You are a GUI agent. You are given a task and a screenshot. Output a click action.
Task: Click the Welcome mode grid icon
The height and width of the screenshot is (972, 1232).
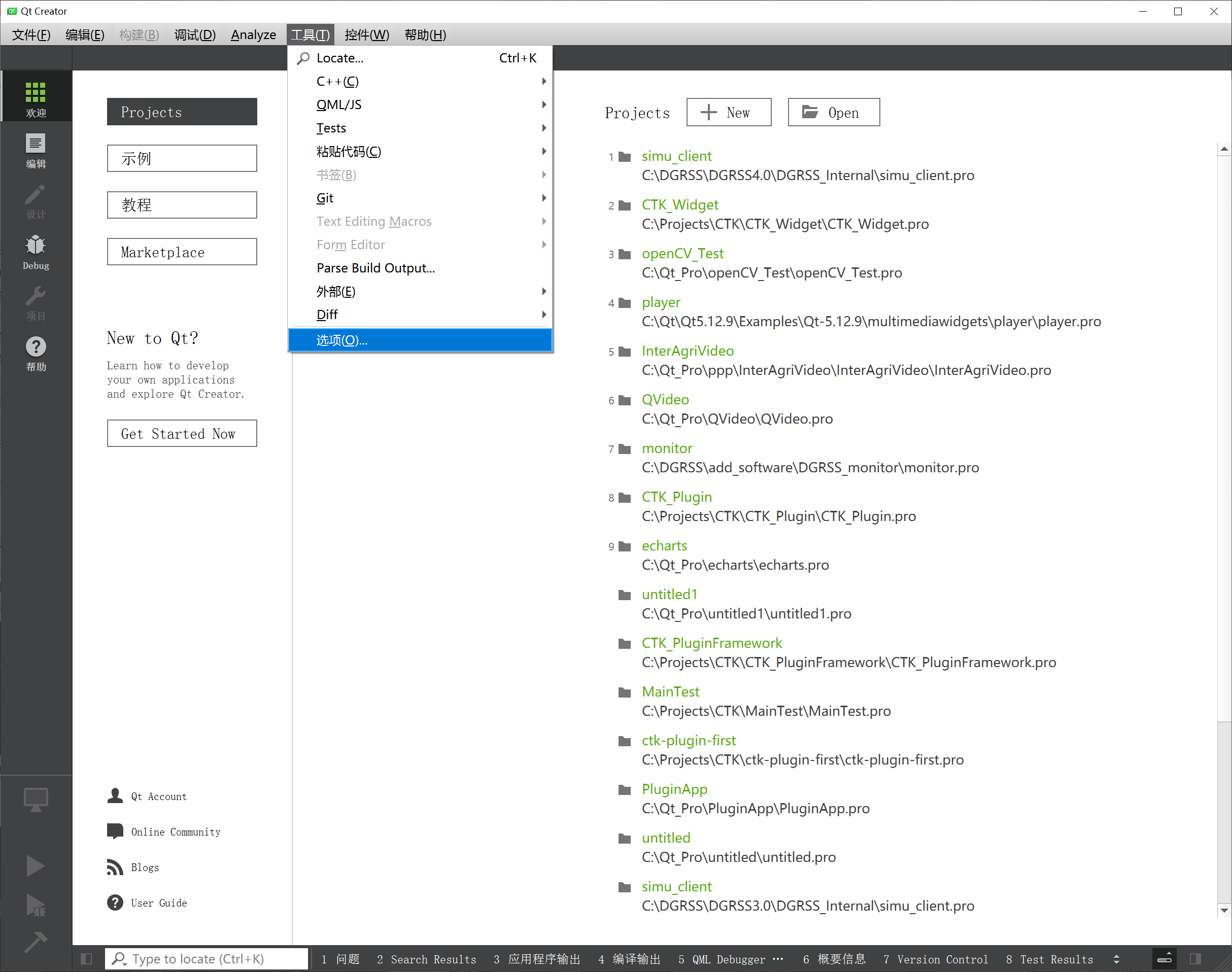tap(36, 93)
